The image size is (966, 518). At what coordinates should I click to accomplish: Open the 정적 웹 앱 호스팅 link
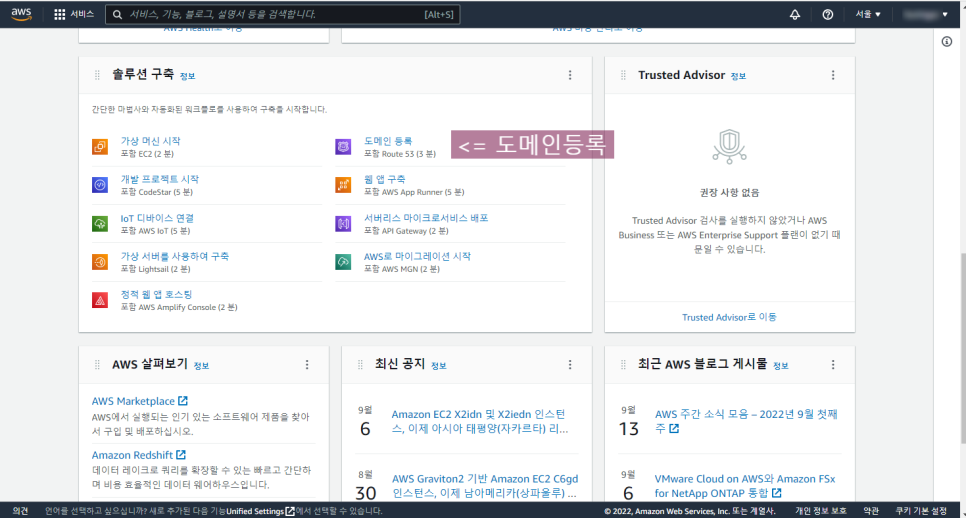(x=156, y=294)
